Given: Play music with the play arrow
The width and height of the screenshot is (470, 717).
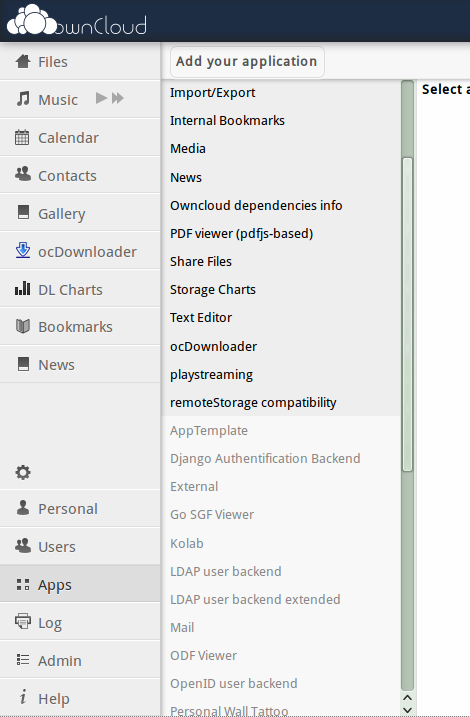Looking at the screenshot, I should (x=101, y=98).
